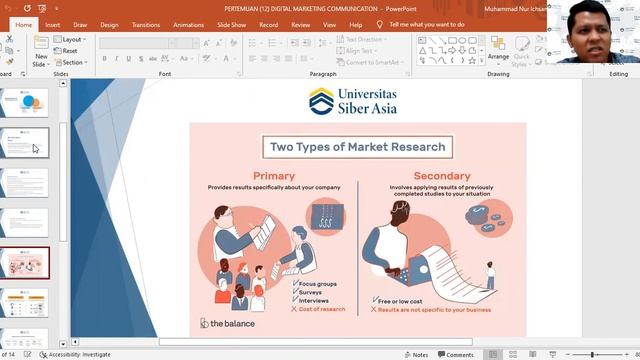Open the Section dropdown
The width and height of the screenshot is (640, 360).
pos(71,62)
